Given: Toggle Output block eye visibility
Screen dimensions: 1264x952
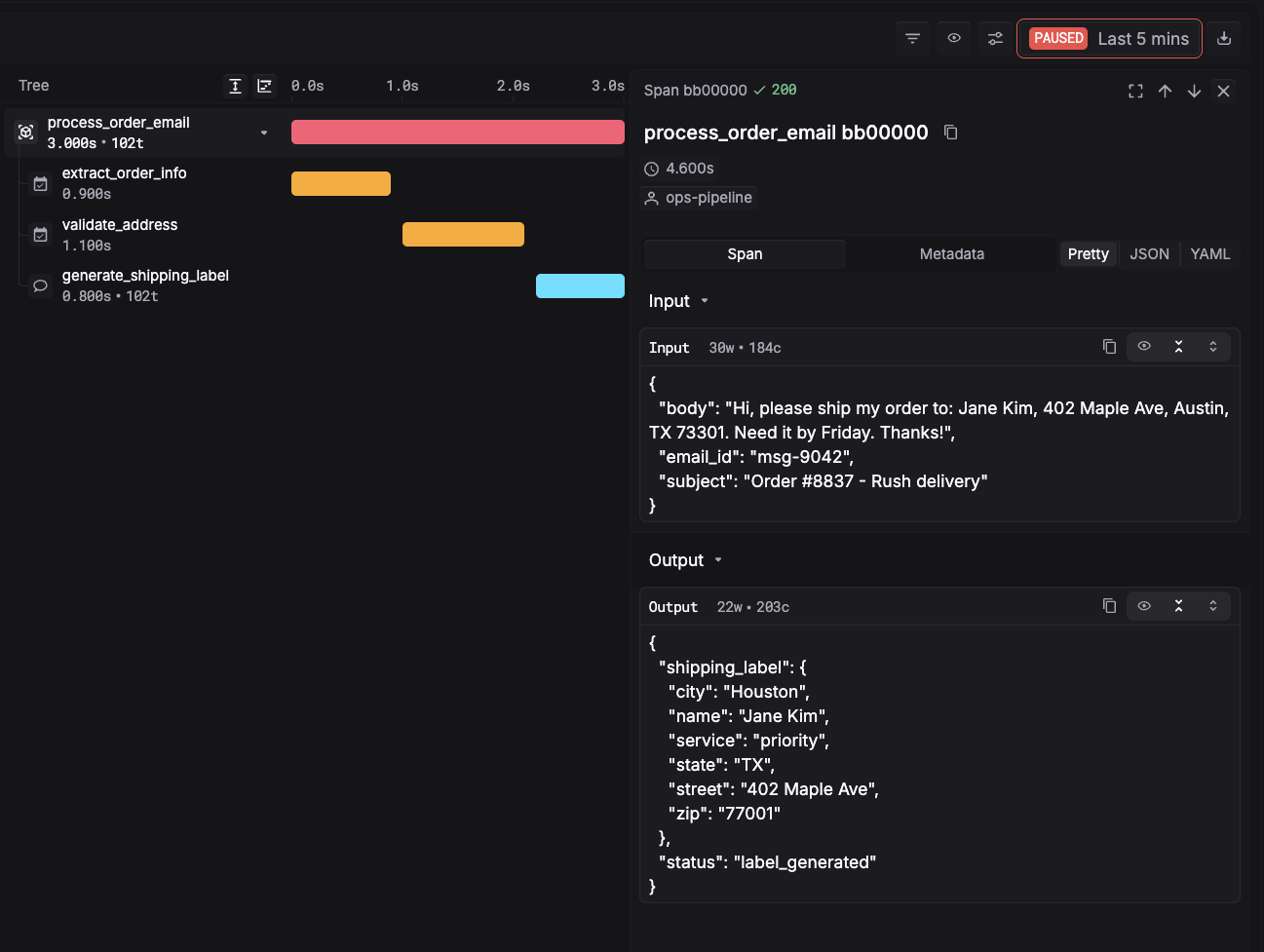Looking at the screenshot, I should 1144,606.
